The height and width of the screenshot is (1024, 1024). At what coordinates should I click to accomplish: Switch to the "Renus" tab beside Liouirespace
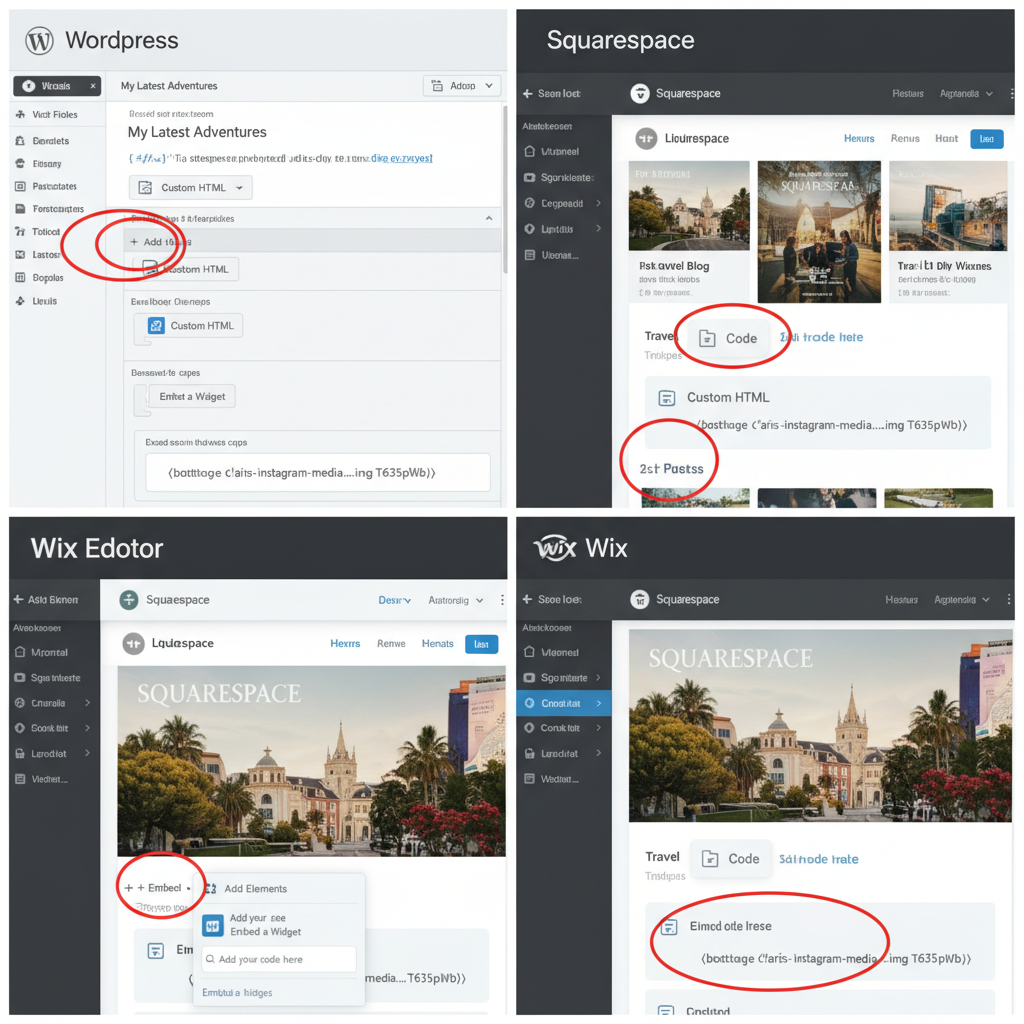click(x=905, y=138)
